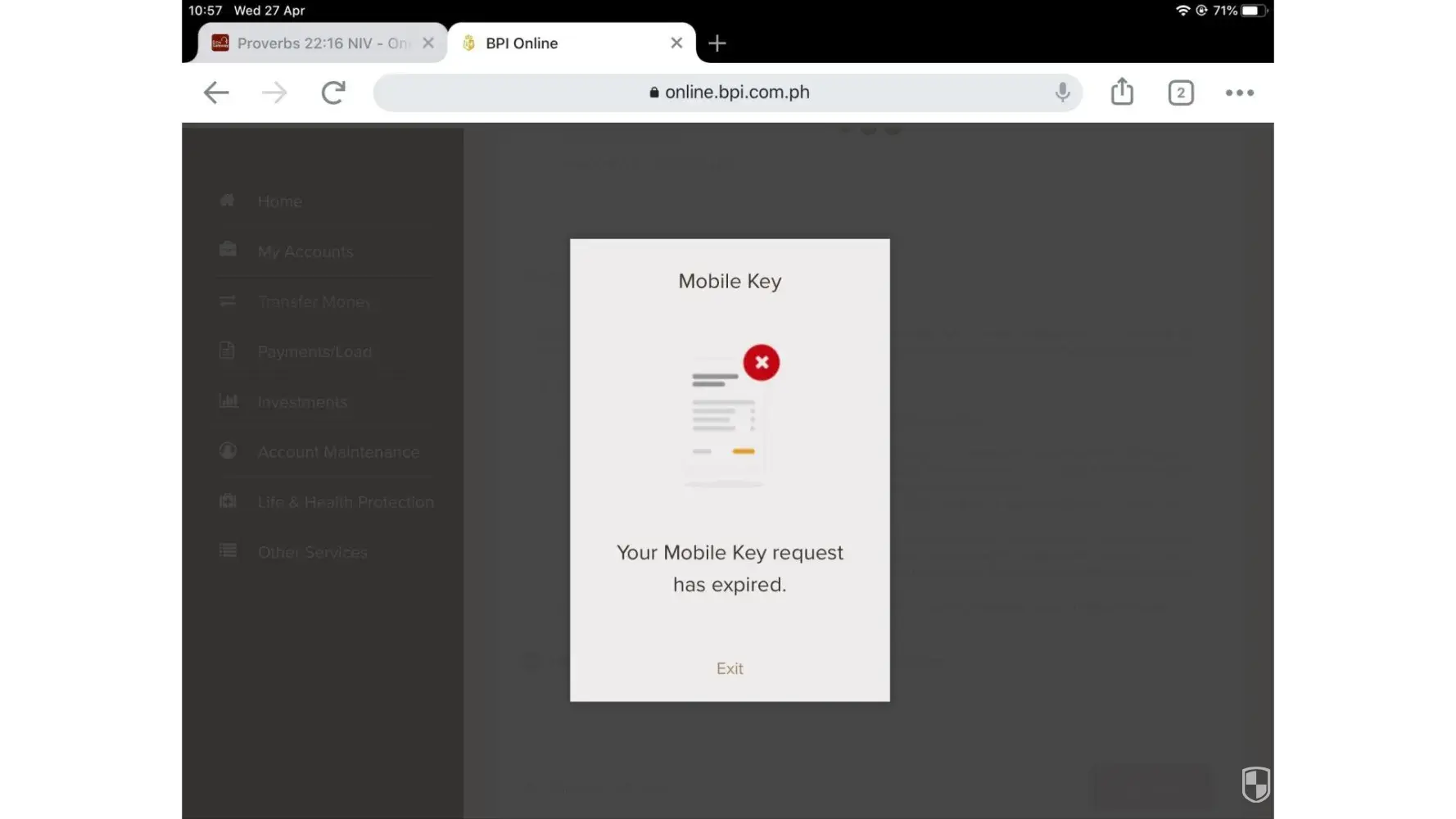Open the share sheet icon
Viewport: 1456px width, 819px height.
pos(1122,92)
